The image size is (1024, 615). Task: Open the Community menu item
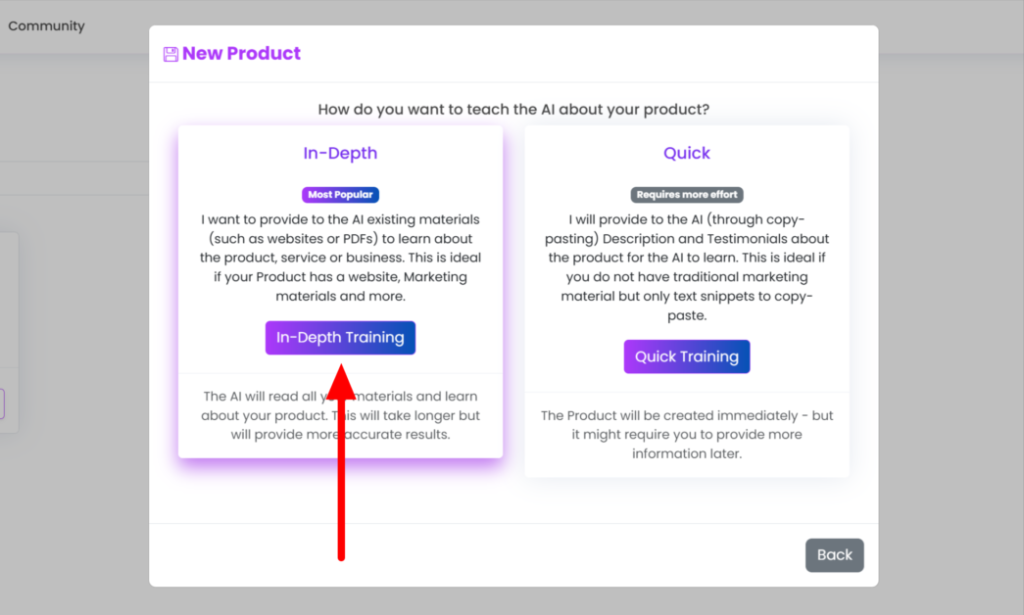point(46,26)
